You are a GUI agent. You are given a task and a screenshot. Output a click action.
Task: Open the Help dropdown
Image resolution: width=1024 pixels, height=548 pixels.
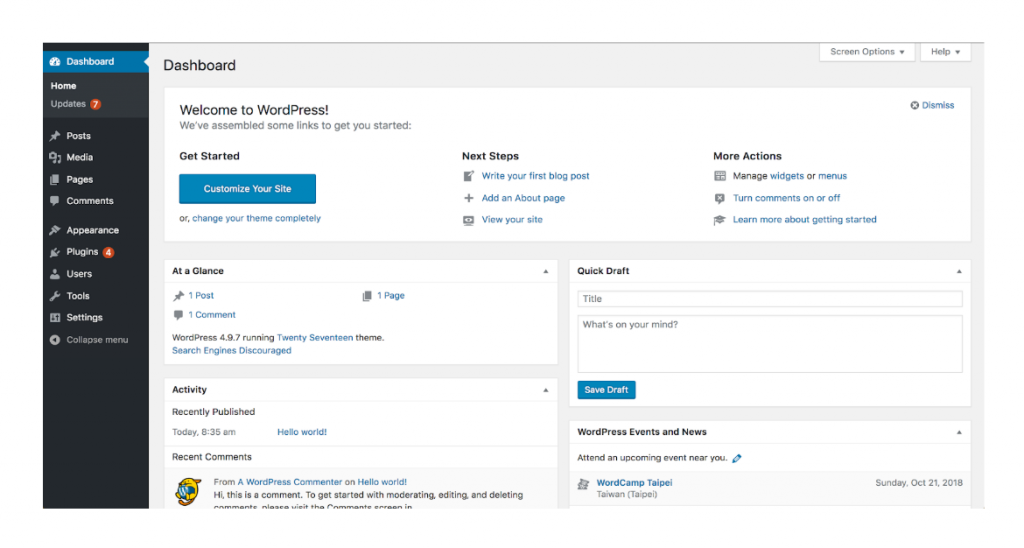pyautogui.click(x=945, y=52)
